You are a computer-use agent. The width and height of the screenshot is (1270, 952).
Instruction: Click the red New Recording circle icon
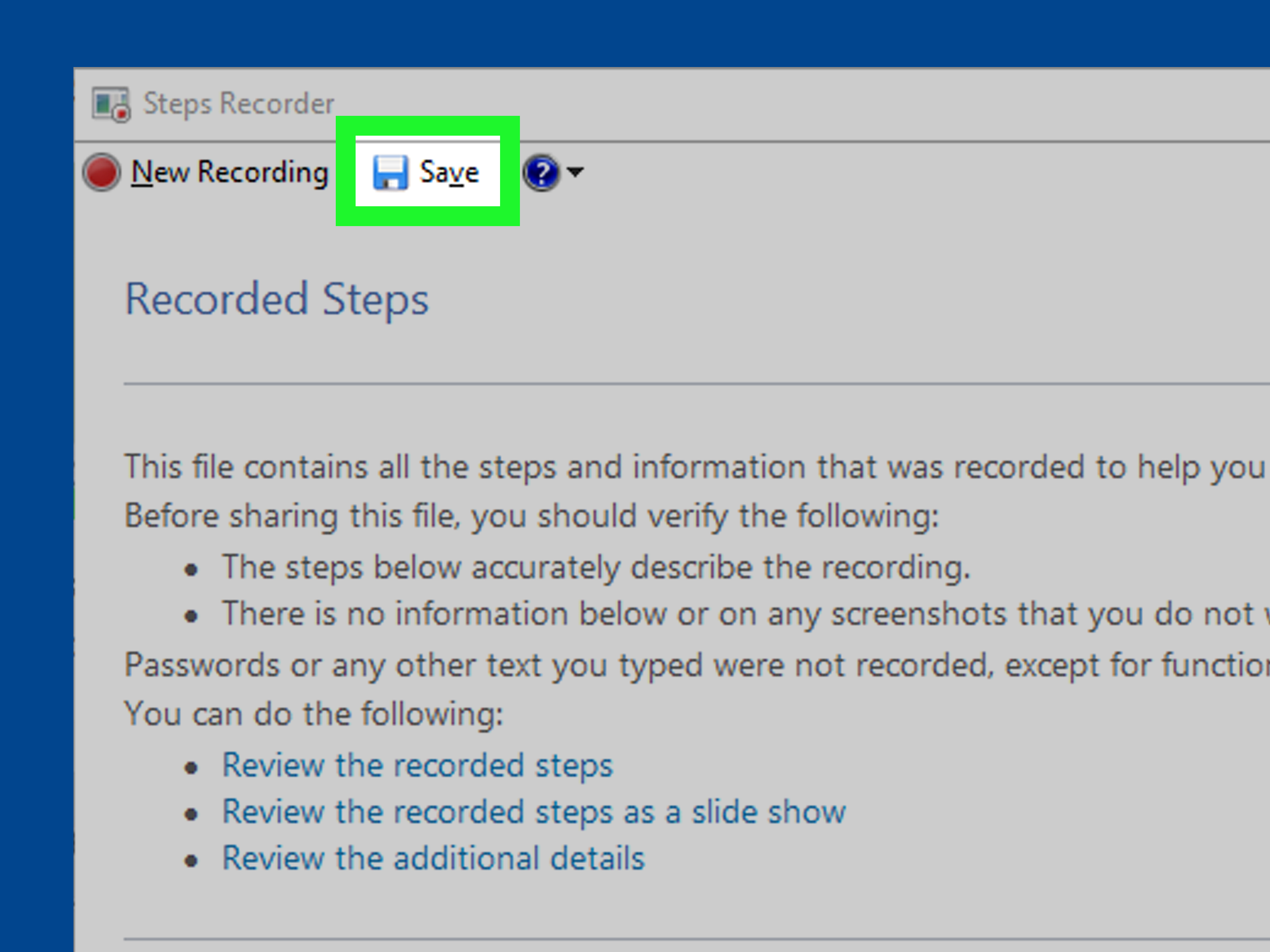click(101, 172)
